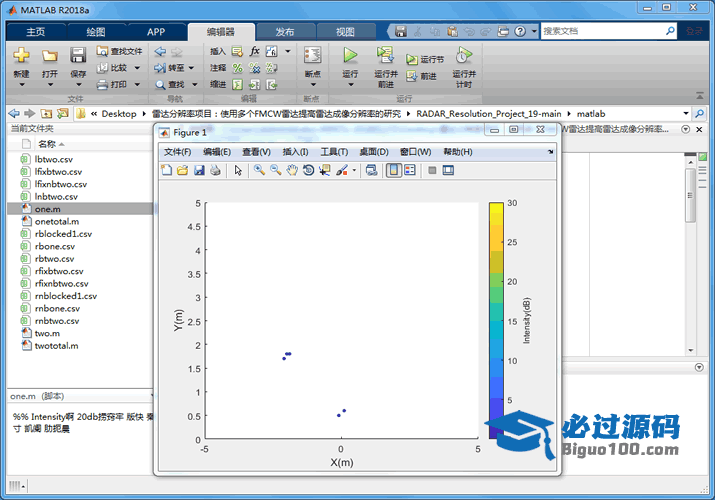Click the Run and Time icon
This screenshot has width=715, height=500.
tap(464, 55)
